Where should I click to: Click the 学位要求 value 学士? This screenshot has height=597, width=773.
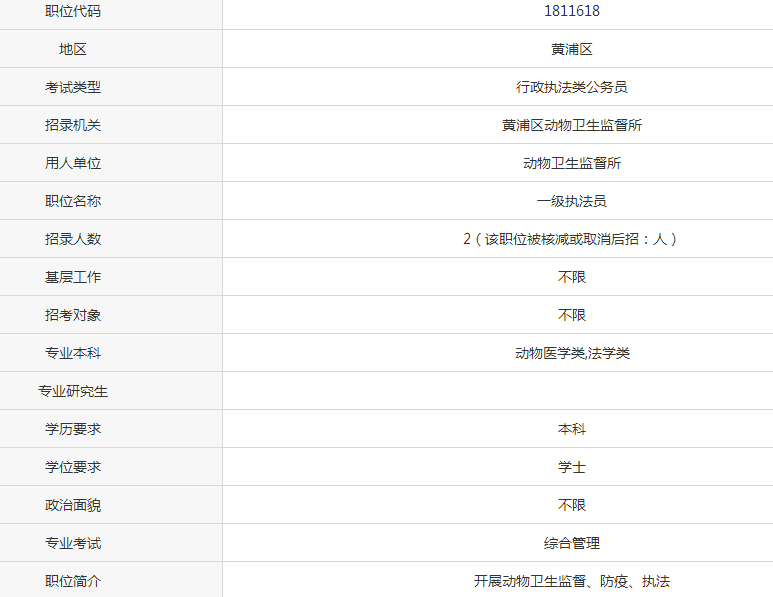click(x=572, y=467)
